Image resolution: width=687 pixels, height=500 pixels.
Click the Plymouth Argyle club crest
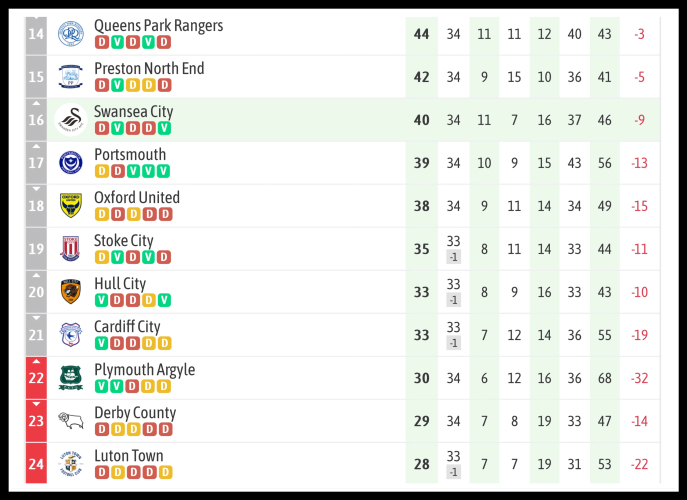(x=70, y=377)
